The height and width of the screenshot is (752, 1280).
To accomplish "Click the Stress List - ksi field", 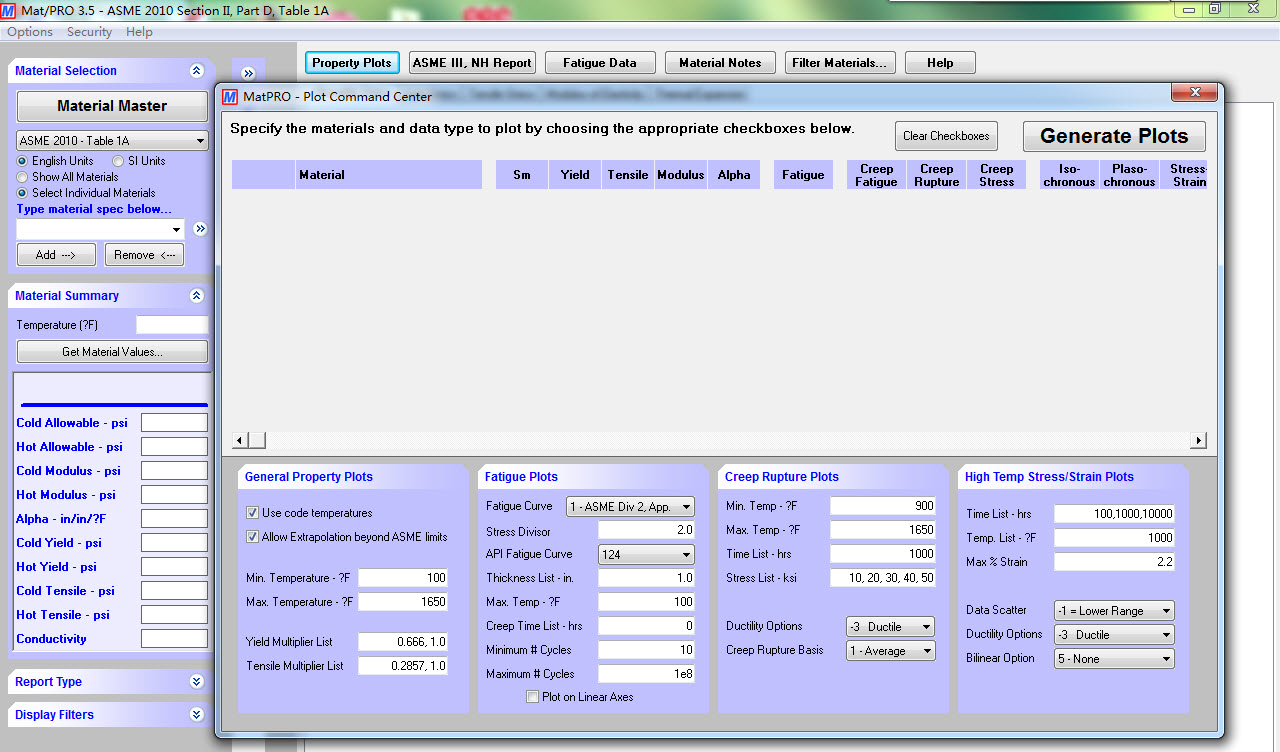I will click(883, 578).
